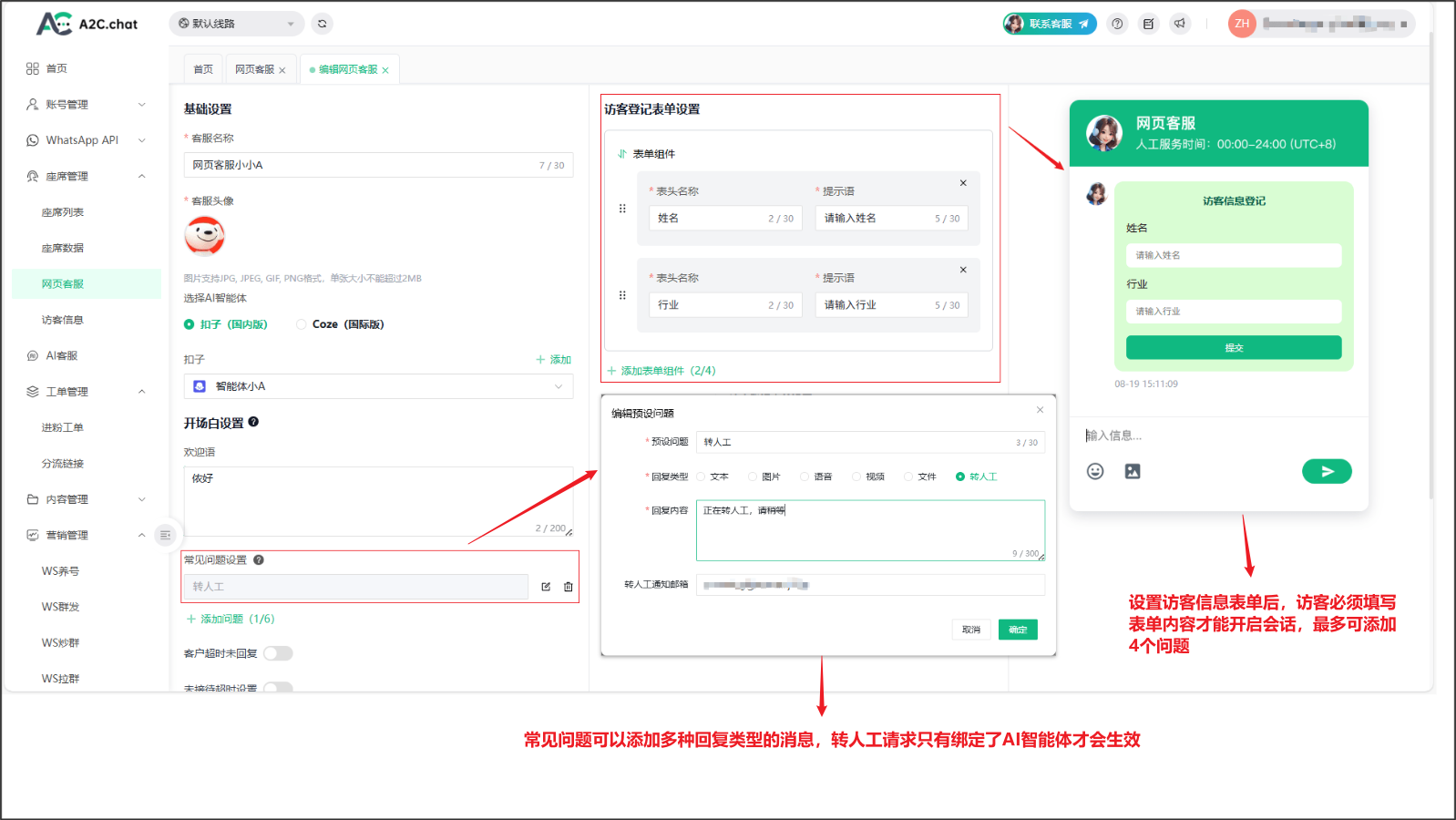Image resolution: width=1456 pixels, height=820 pixels.
Task: Select the 扣子 (国内版) radio option
Action: point(190,324)
